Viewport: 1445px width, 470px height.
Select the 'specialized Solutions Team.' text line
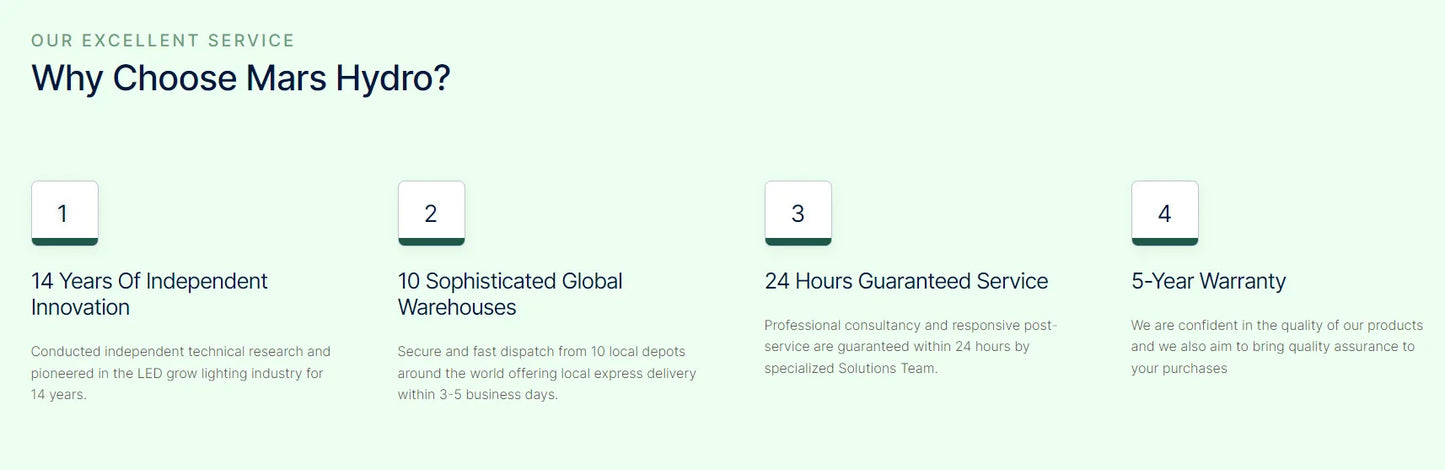tap(851, 369)
